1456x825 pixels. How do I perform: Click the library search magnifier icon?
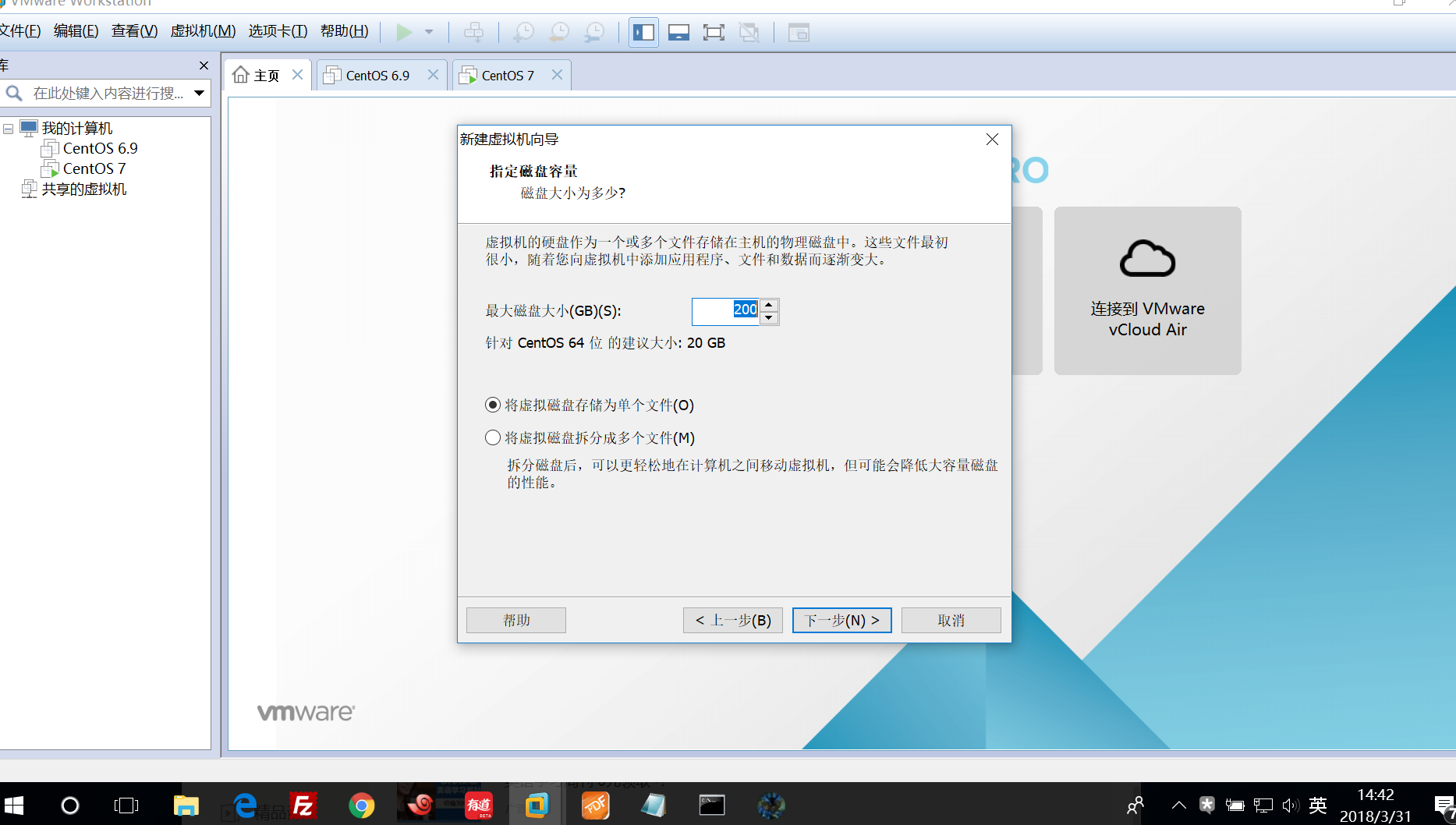pos(13,94)
